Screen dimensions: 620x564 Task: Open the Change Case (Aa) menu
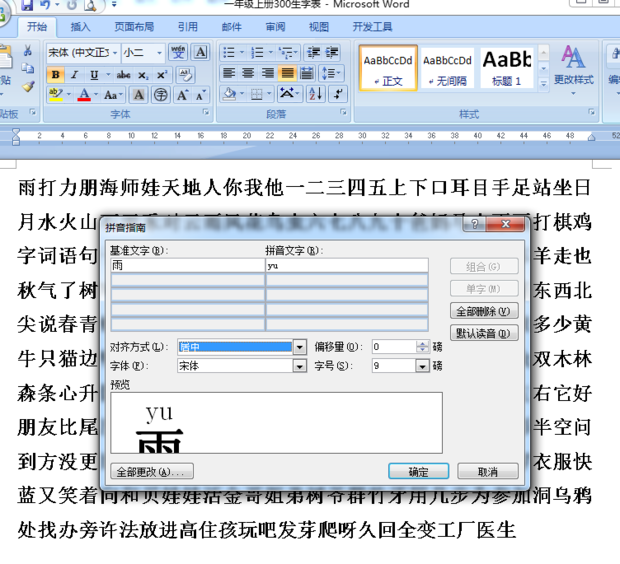coord(113,95)
